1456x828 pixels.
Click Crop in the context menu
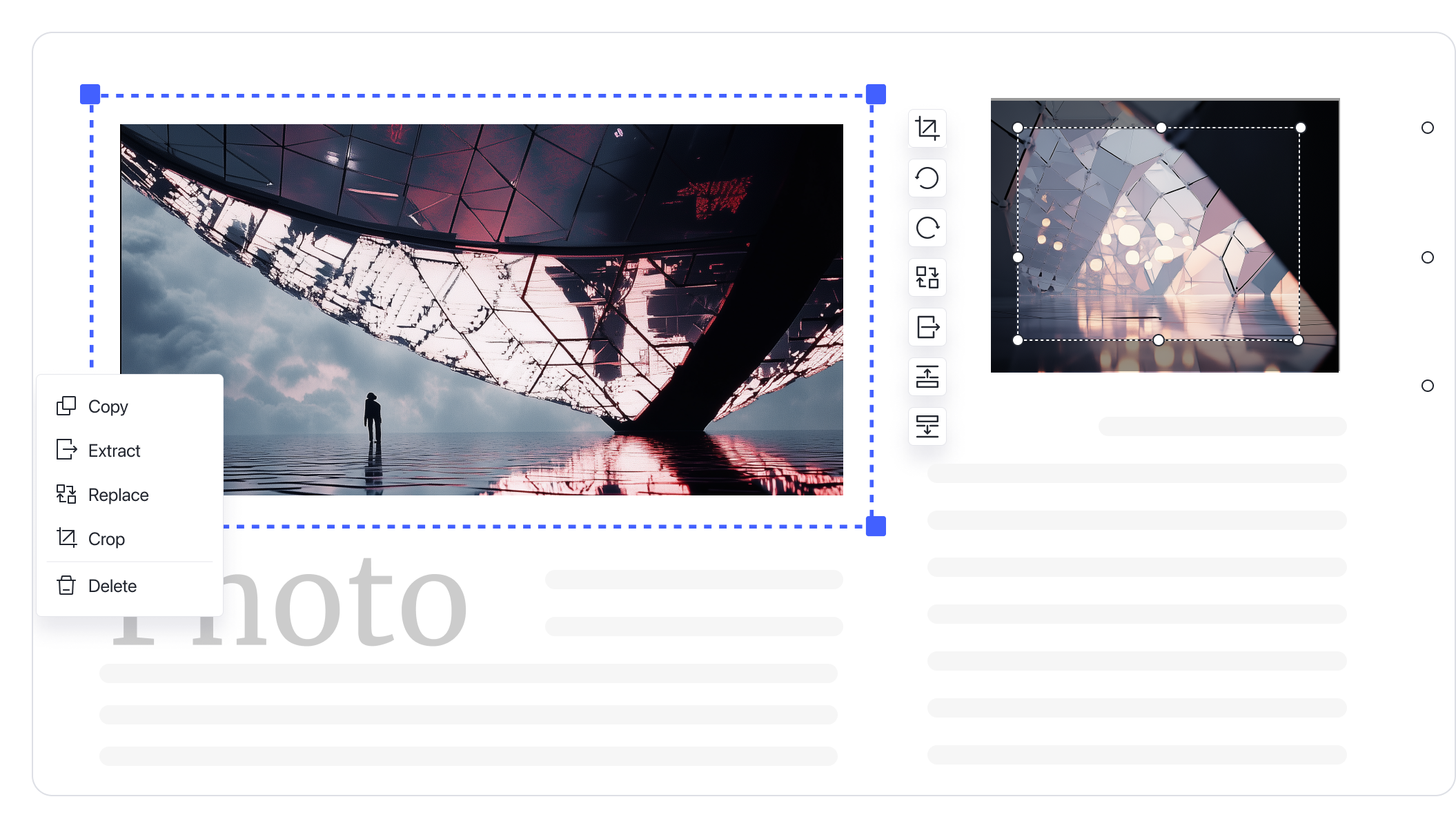107,538
